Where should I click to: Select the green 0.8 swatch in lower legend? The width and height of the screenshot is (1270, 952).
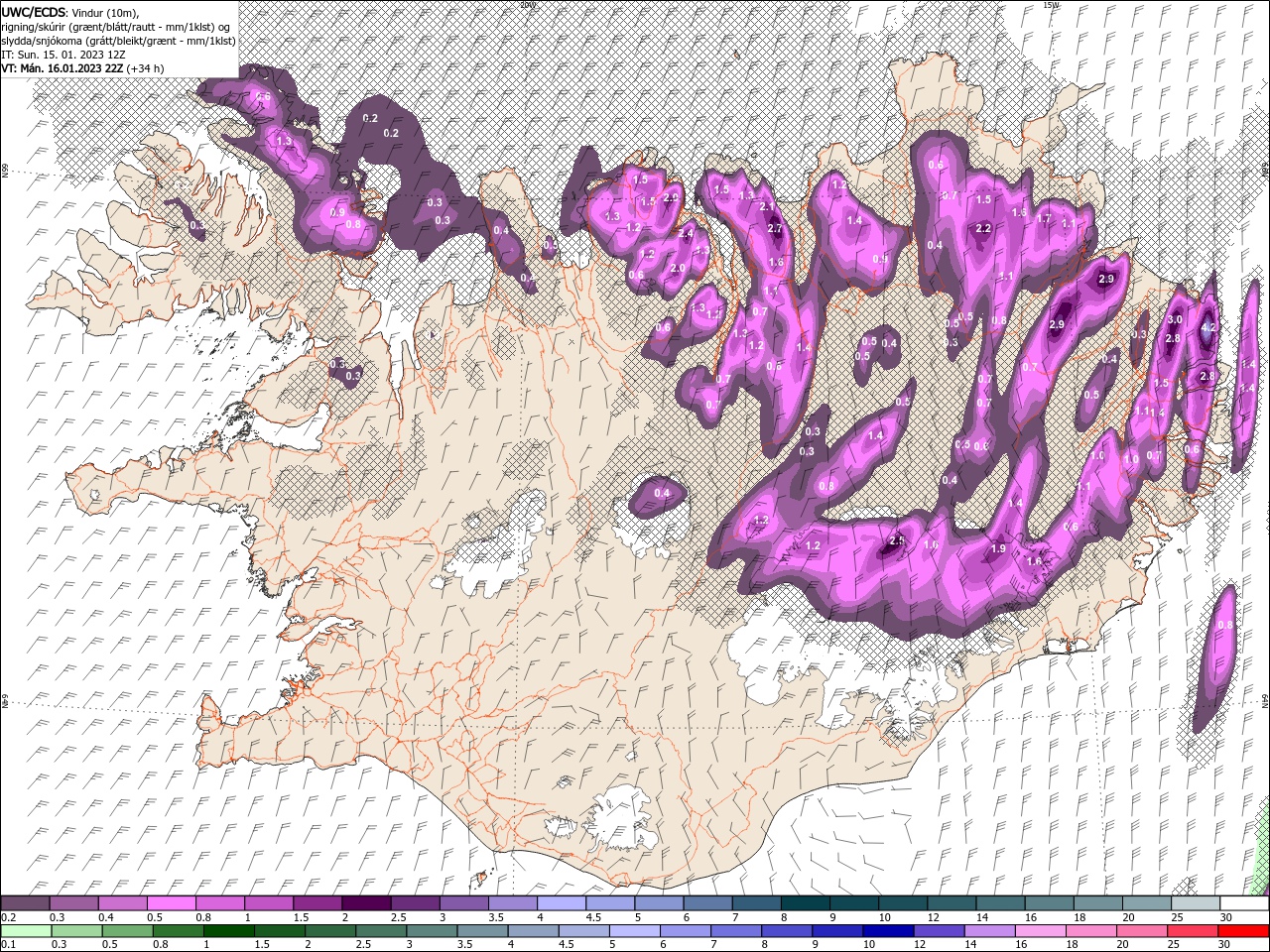(x=178, y=931)
